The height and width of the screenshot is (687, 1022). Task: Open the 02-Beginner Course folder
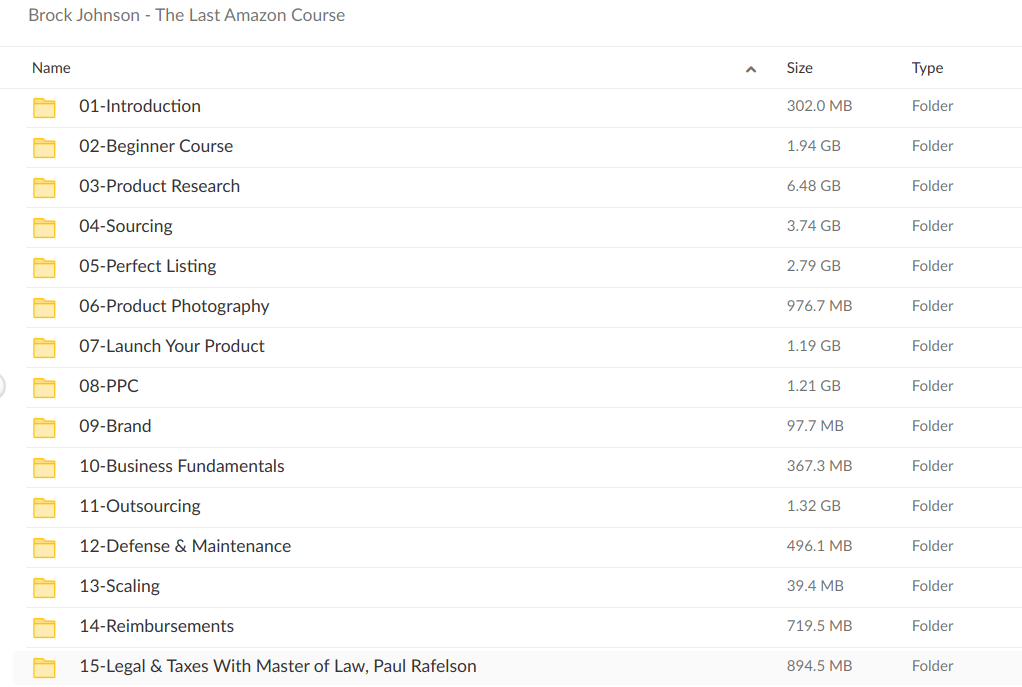point(156,146)
